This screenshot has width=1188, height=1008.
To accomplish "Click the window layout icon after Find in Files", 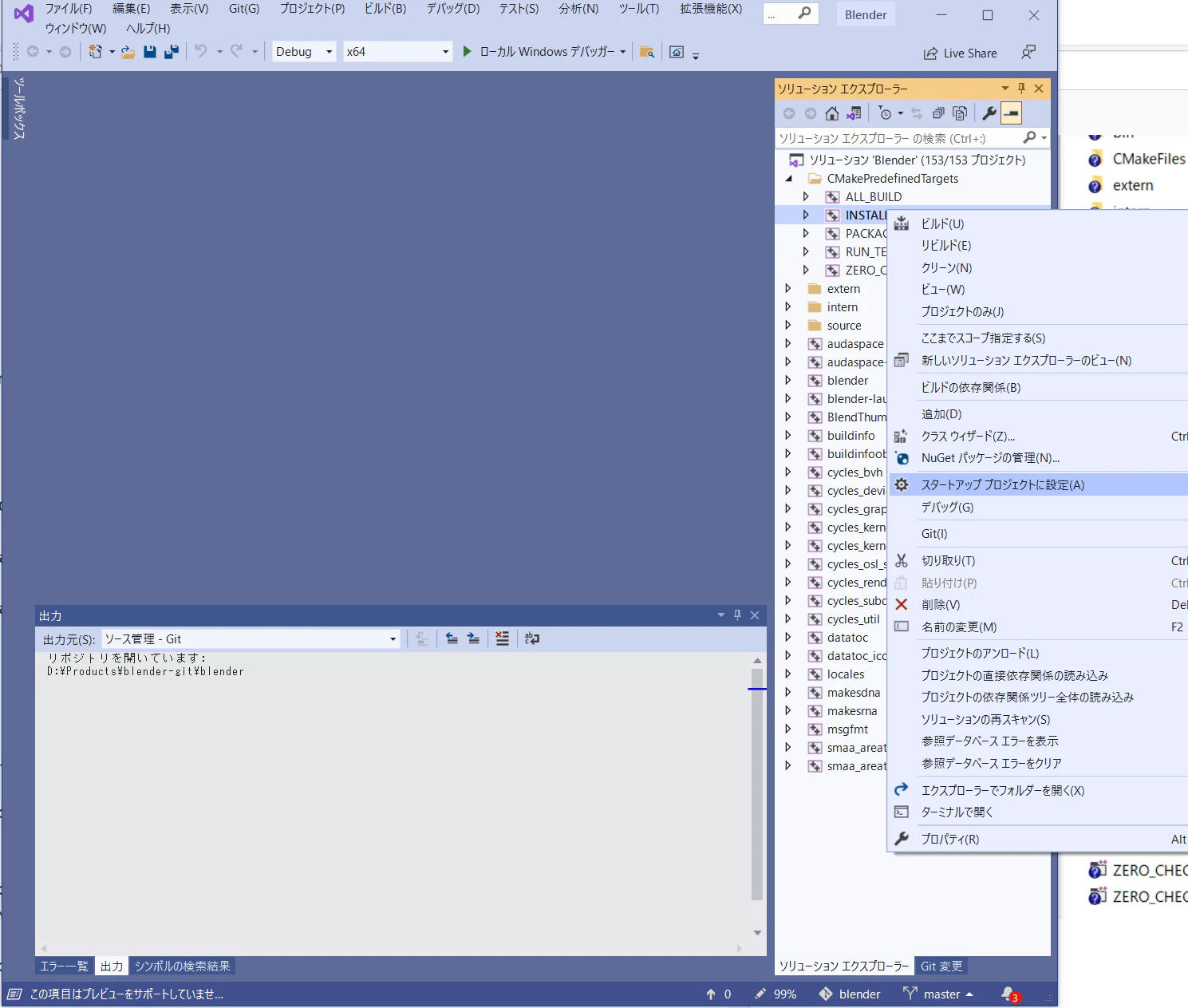I will pos(677,52).
